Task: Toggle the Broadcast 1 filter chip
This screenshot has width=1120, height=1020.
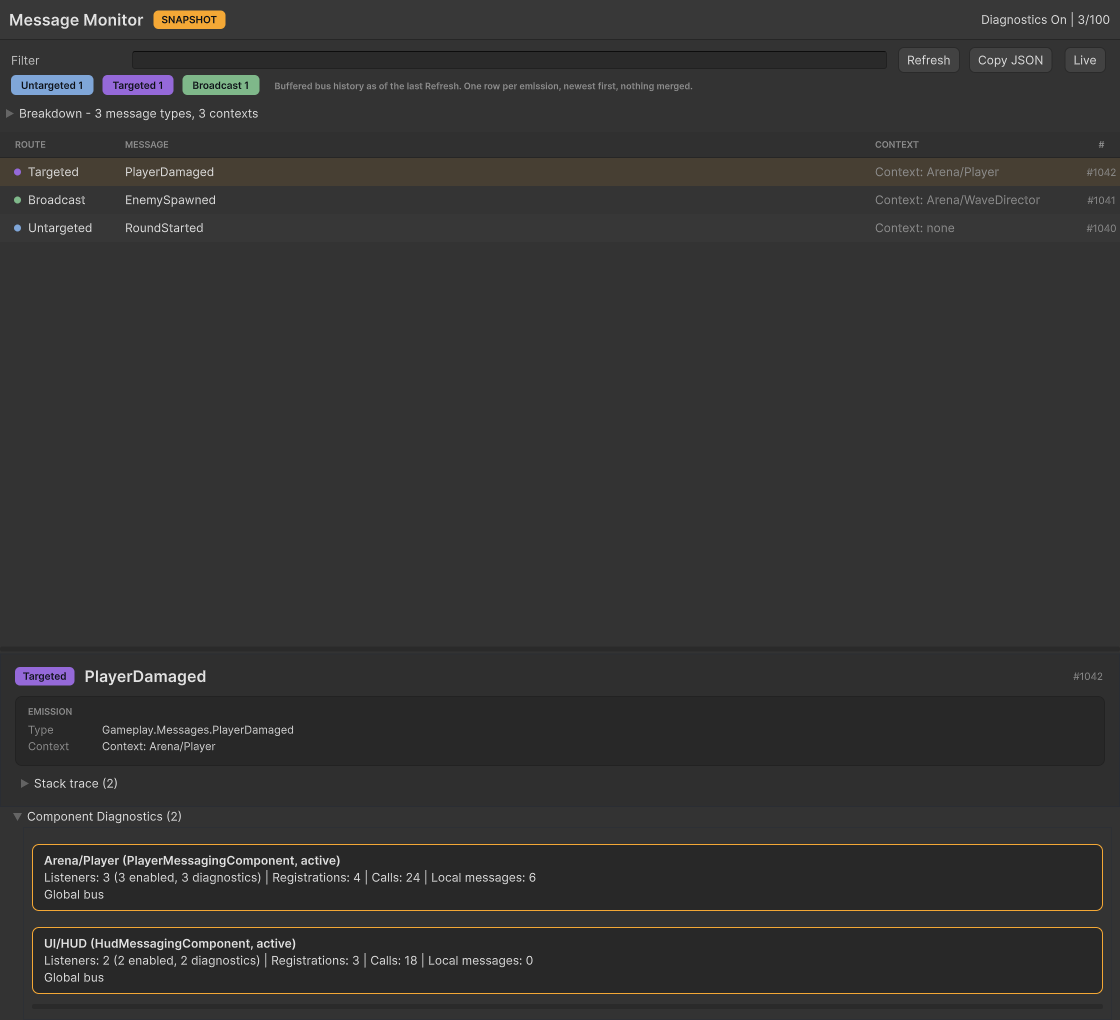Action: coord(221,85)
